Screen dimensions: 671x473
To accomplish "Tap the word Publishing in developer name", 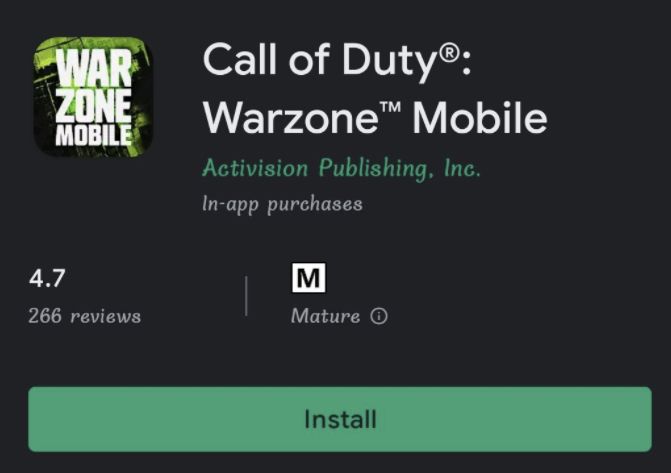I will click(x=373, y=168).
